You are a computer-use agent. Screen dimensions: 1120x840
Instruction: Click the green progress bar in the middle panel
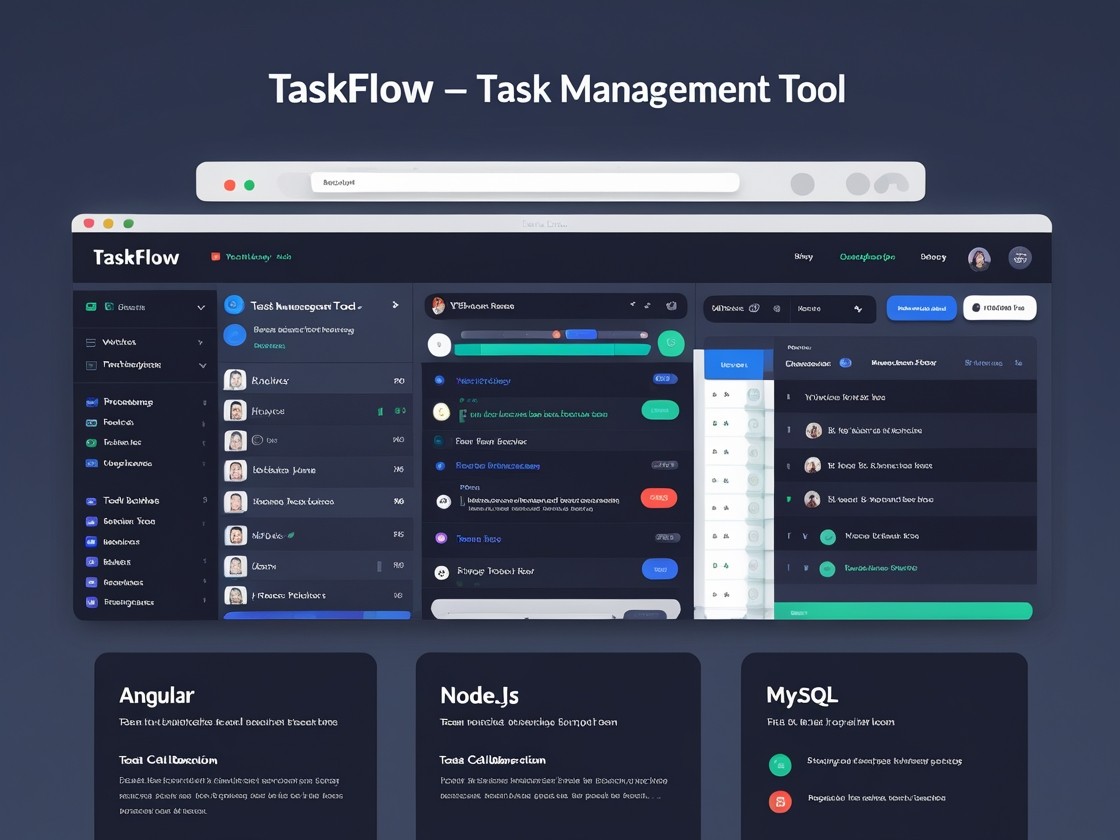552,349
